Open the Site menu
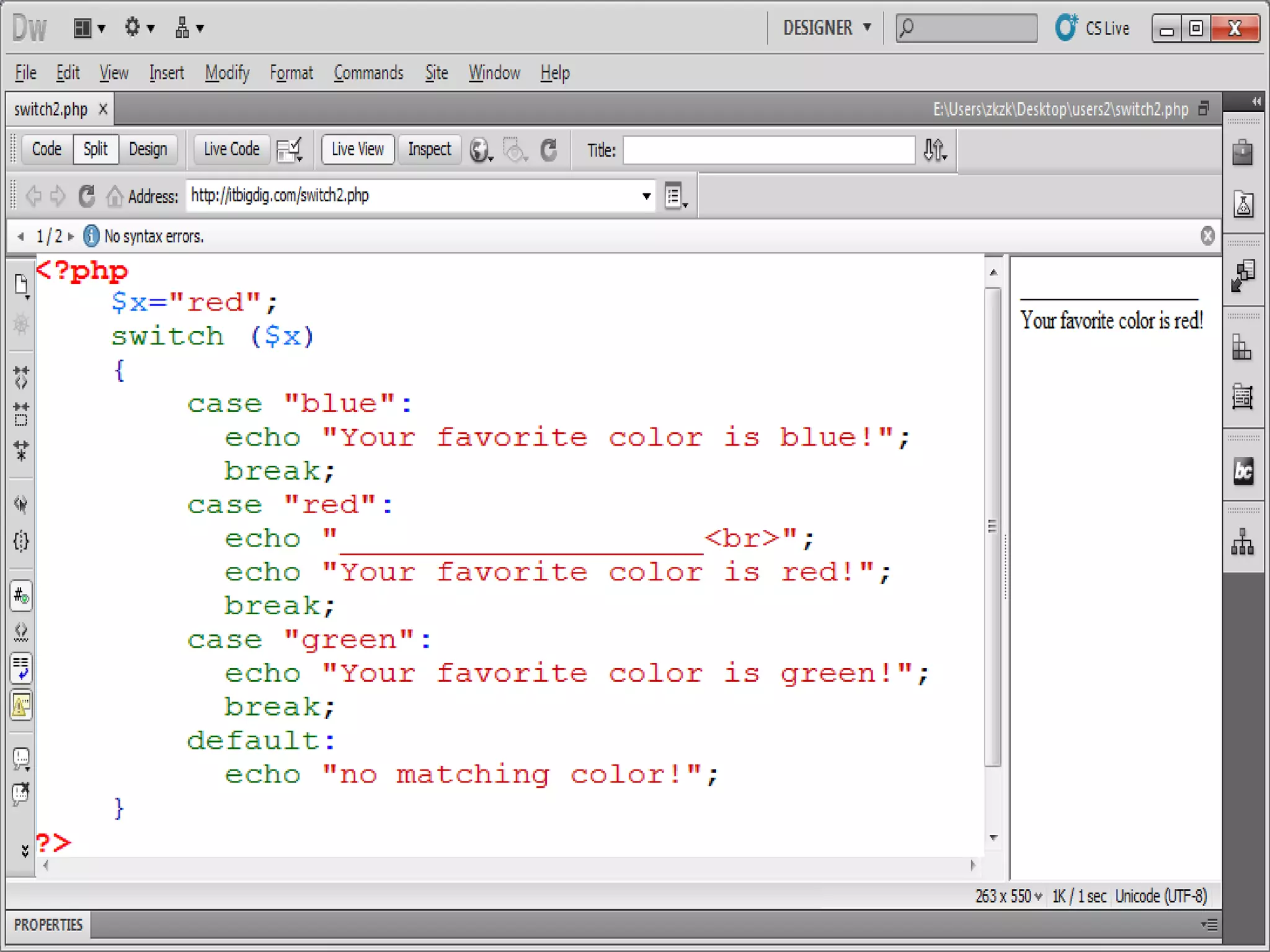The height and width of the screenshot is (952, 1270). pyautogui.click(x=437, y=73)
